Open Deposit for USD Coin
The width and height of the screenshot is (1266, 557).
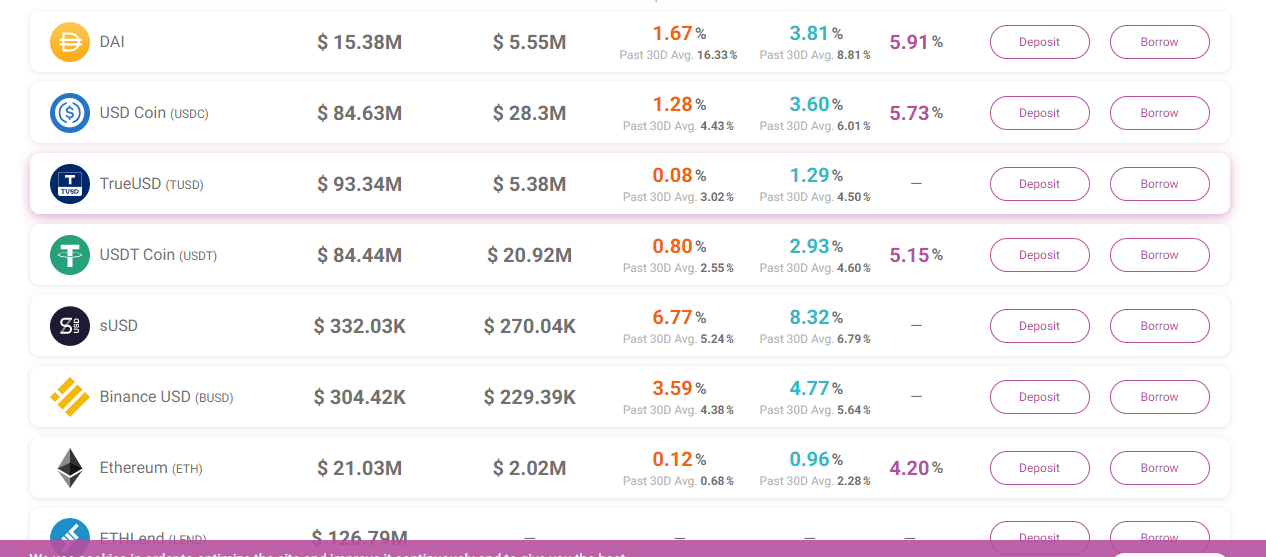1040,113
